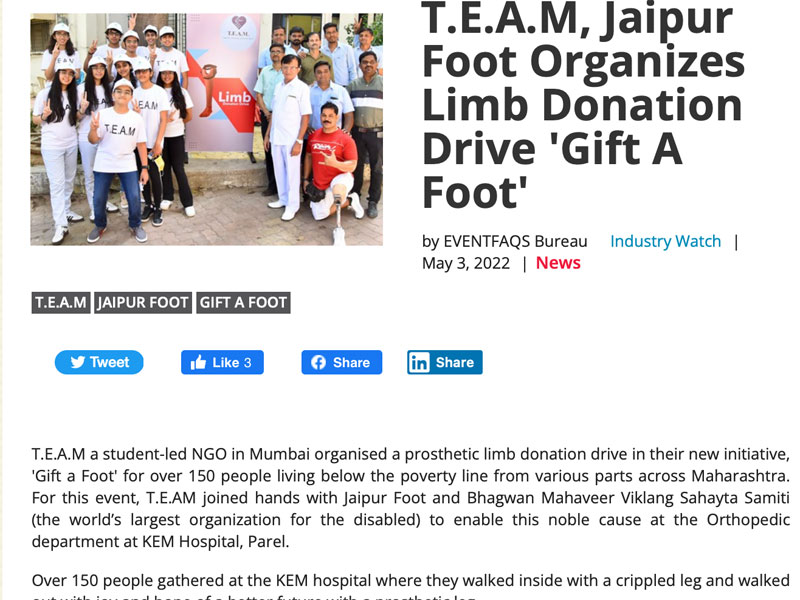Open the Industry Watch category link
The height and width of the screenshot is (600, 800).
tap(665, 241)
